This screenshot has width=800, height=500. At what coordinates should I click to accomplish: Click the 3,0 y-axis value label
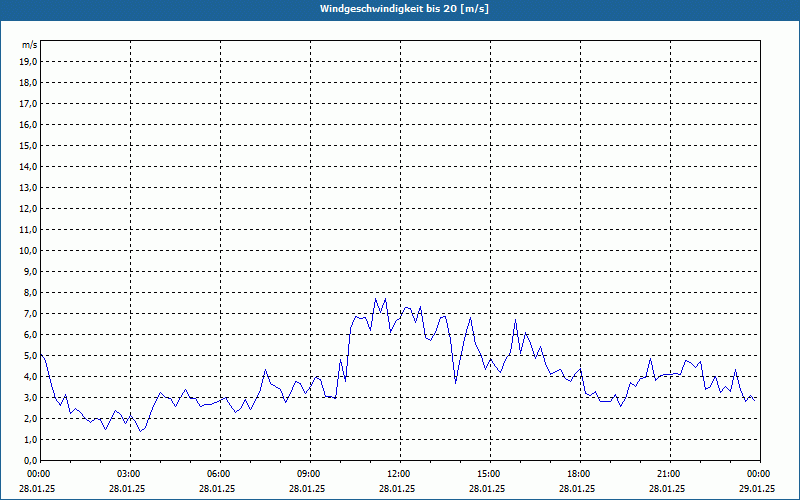tap(30, 397)
